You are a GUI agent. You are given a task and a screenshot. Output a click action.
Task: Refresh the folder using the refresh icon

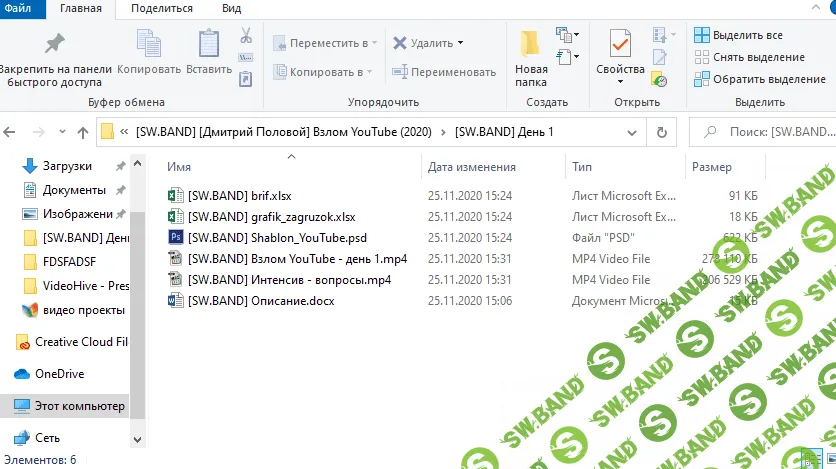[x=660, y=132]
